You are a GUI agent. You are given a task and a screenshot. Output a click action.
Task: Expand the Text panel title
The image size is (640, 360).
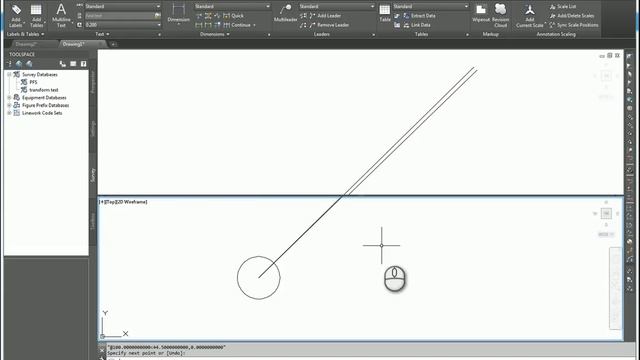[x=102, y=34]
